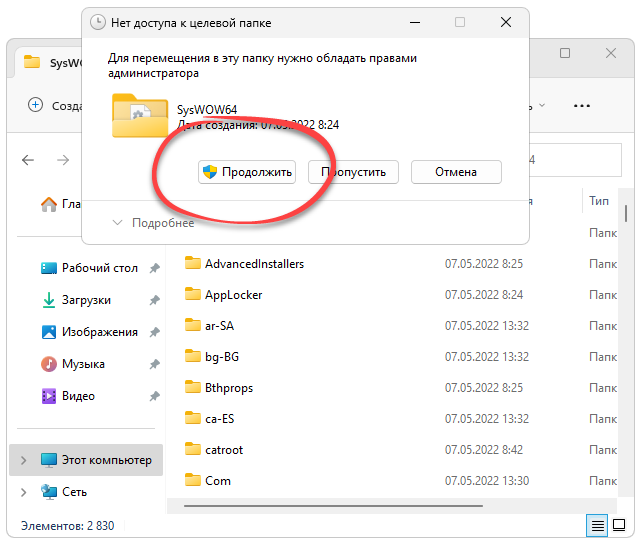This screenshot has height=543, width=640.
Task: Click the Explorer back arrow
Action: click(x=28, y=160)
